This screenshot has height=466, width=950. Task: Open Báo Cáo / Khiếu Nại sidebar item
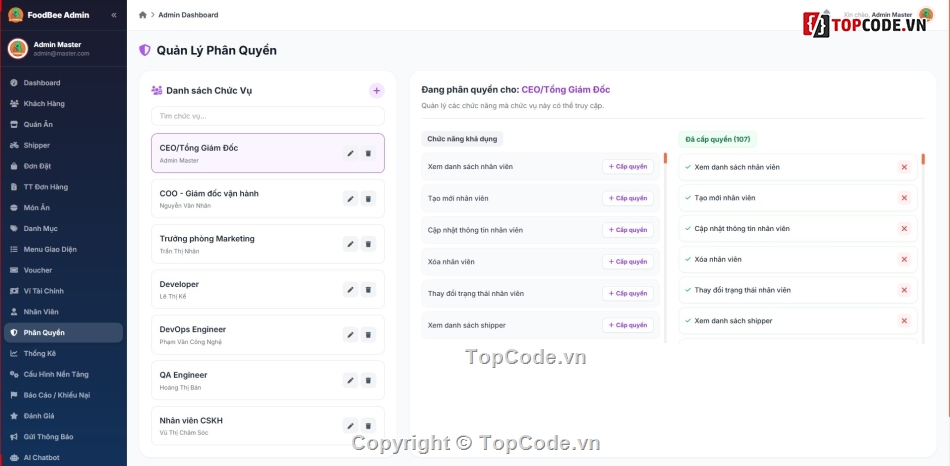(63, 395)
